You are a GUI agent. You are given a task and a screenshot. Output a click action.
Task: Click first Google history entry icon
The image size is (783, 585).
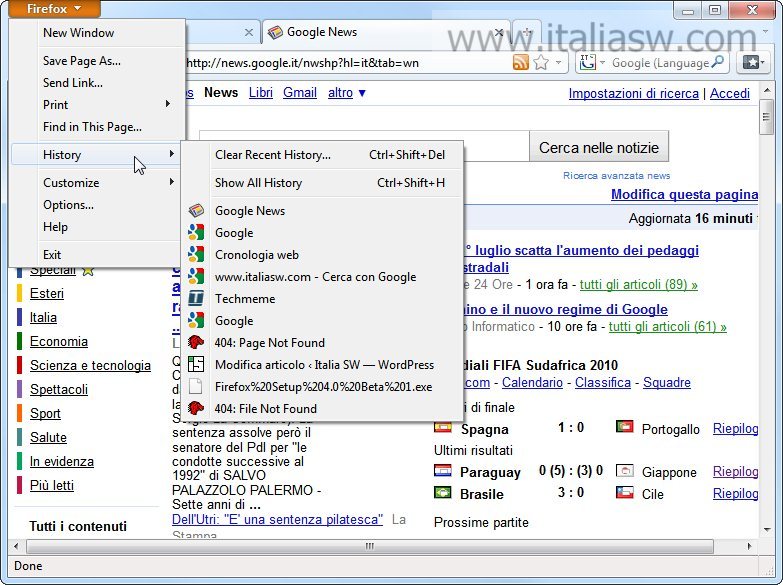click(x=196, y=232)
